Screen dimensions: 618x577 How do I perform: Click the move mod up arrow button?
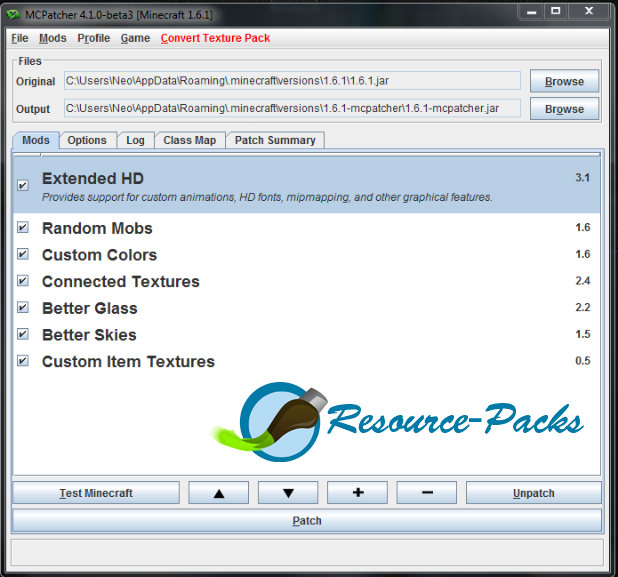[x=218, y=493]
